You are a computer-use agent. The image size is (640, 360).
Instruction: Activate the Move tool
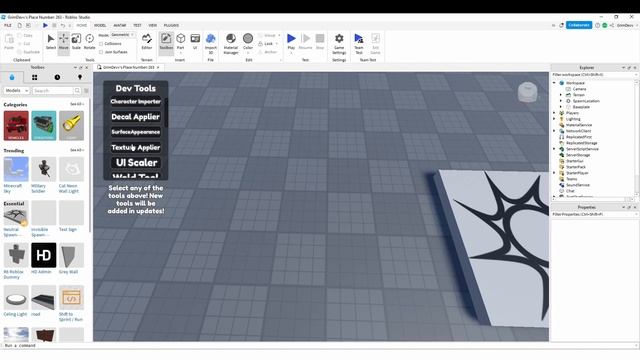coord(63,42)
